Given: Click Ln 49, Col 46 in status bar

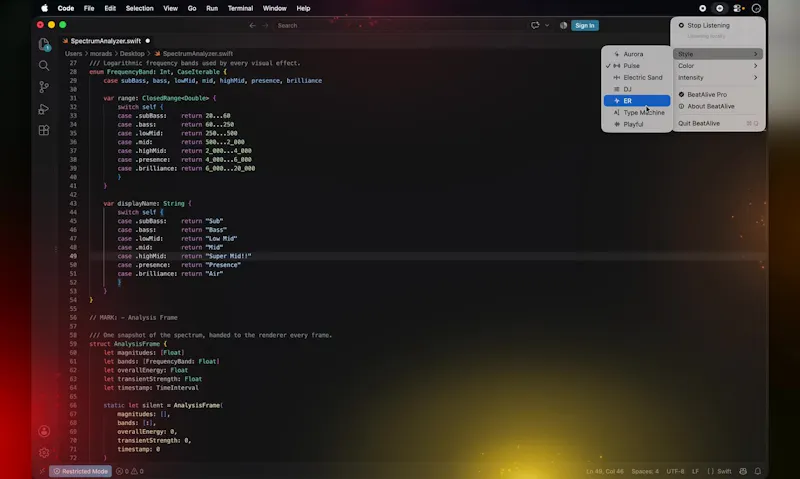Looking at the screenshot, I should (x=605, y=471).
